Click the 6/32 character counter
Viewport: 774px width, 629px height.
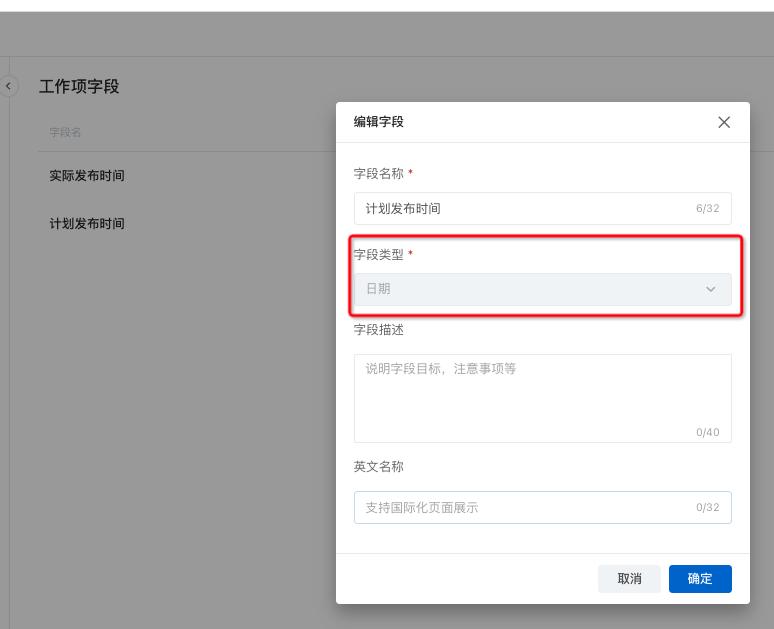(707, 209)
